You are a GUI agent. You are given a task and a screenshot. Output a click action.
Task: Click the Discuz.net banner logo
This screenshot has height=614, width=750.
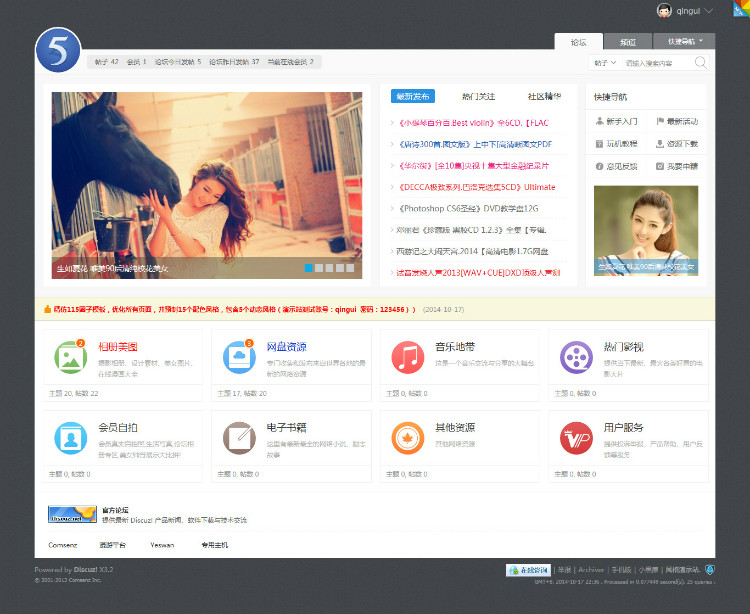(x=72, y=514)
